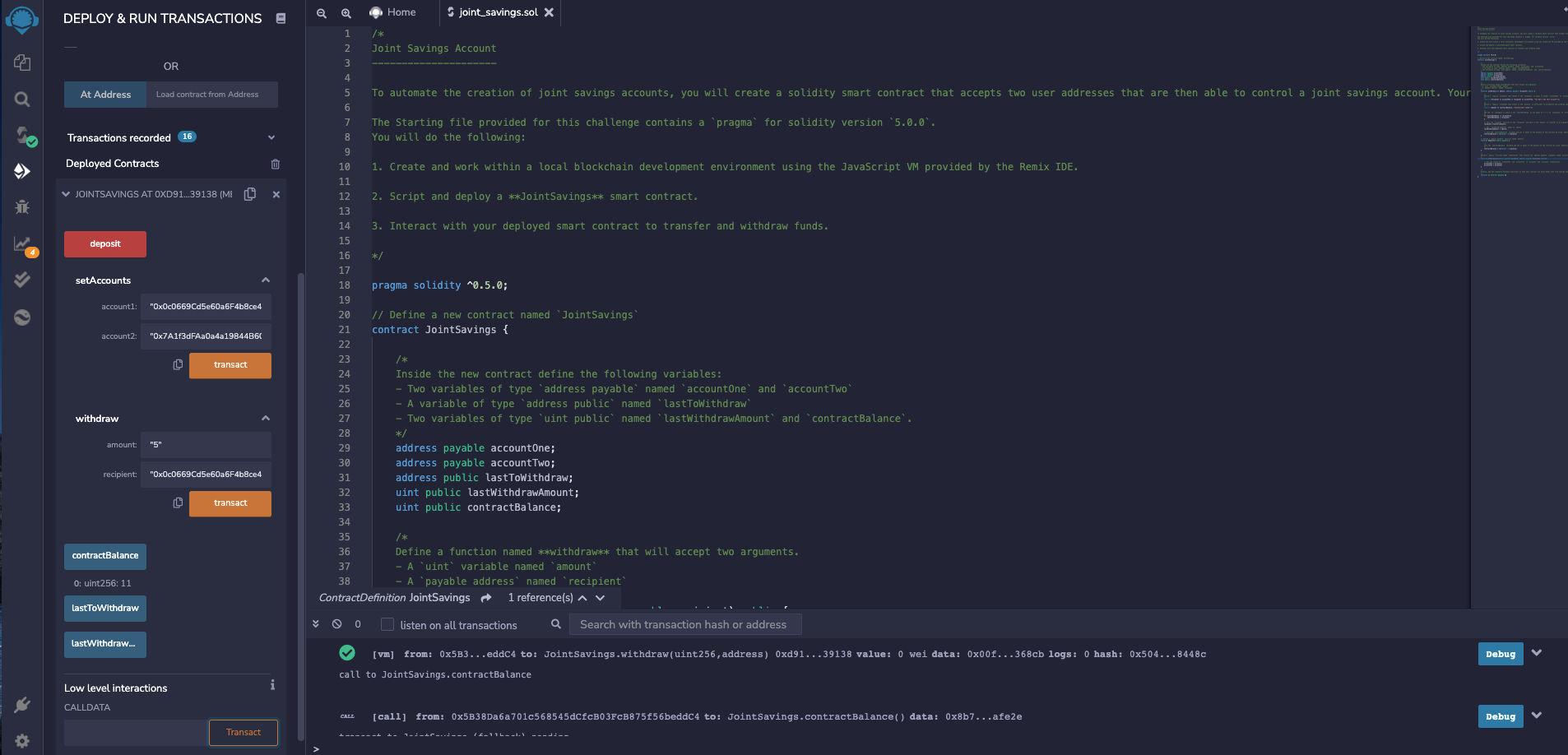
Task: Open the Debugger sidebar panel
Action: click(22, 206)
